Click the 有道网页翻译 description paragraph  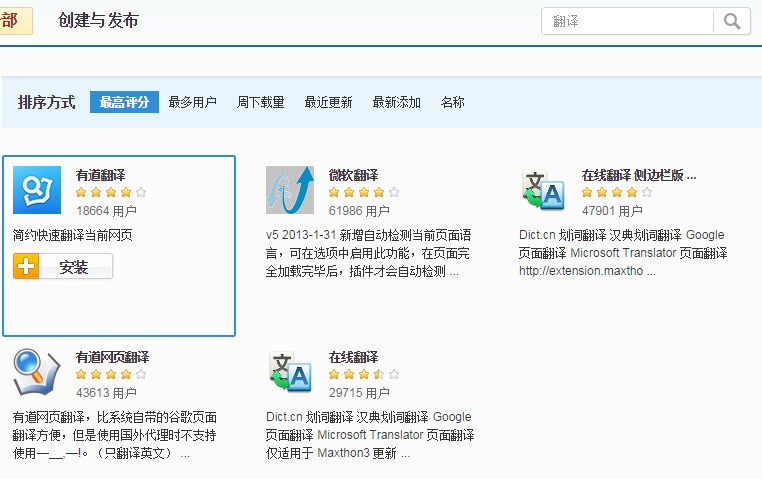(115, 435)
